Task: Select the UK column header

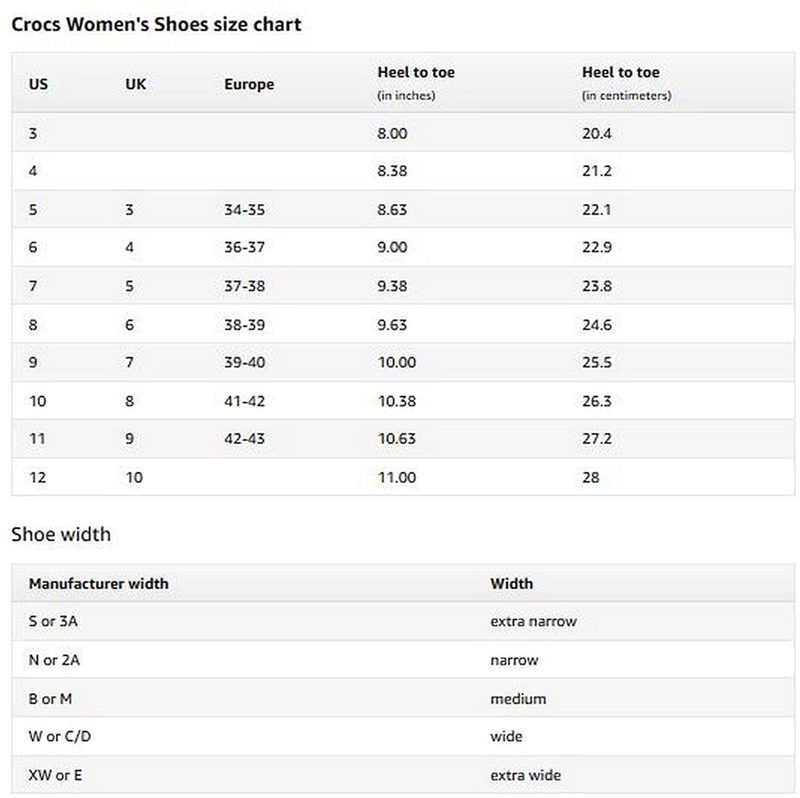Action: click(x=135, y=84)
